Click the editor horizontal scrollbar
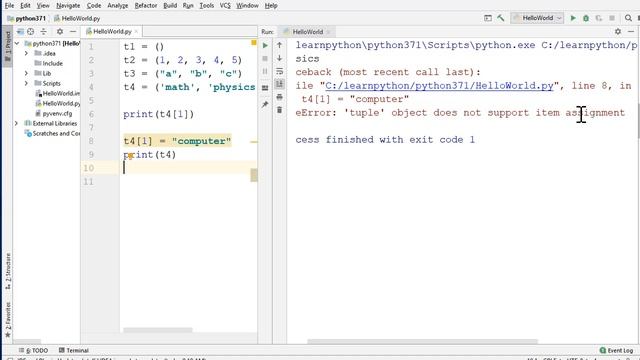Viewport: 640px width, 360px height. pyautogui.click(x=158, y=330)
